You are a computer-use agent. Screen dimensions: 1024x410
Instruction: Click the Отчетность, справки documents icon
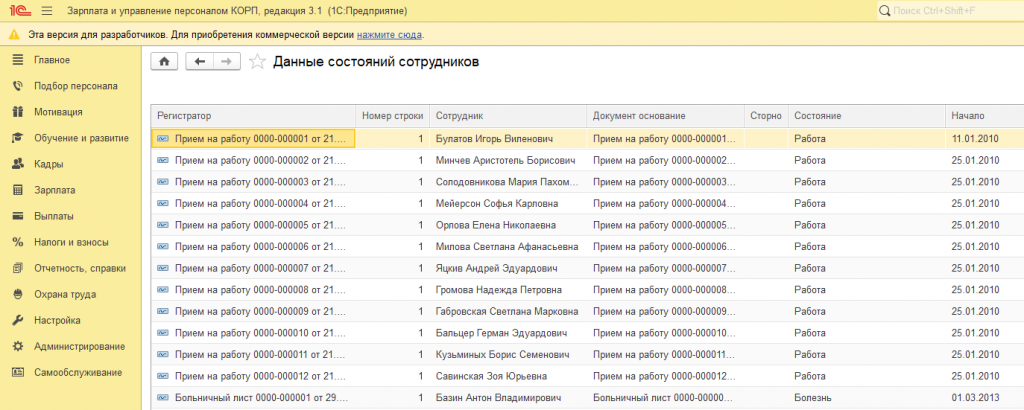18,268
